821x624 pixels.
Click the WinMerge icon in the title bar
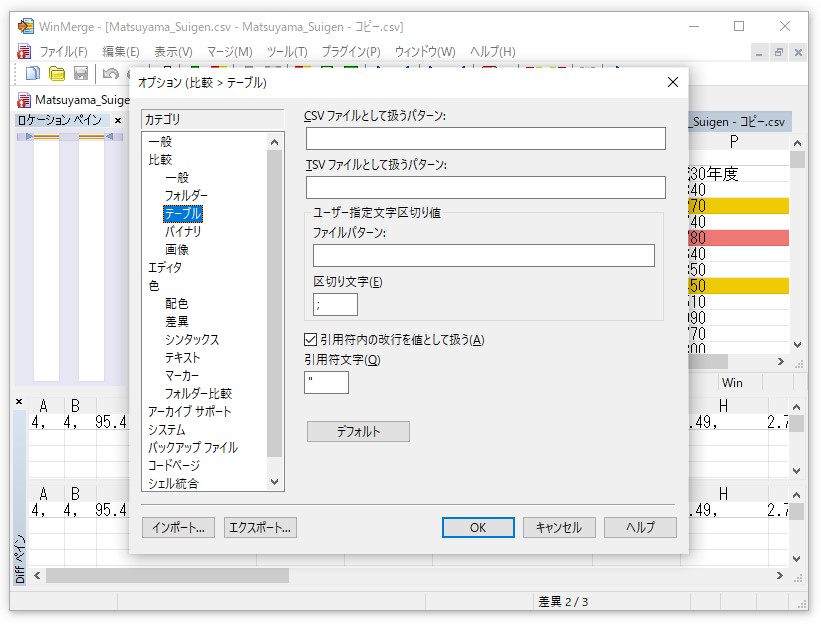[25, 27]
